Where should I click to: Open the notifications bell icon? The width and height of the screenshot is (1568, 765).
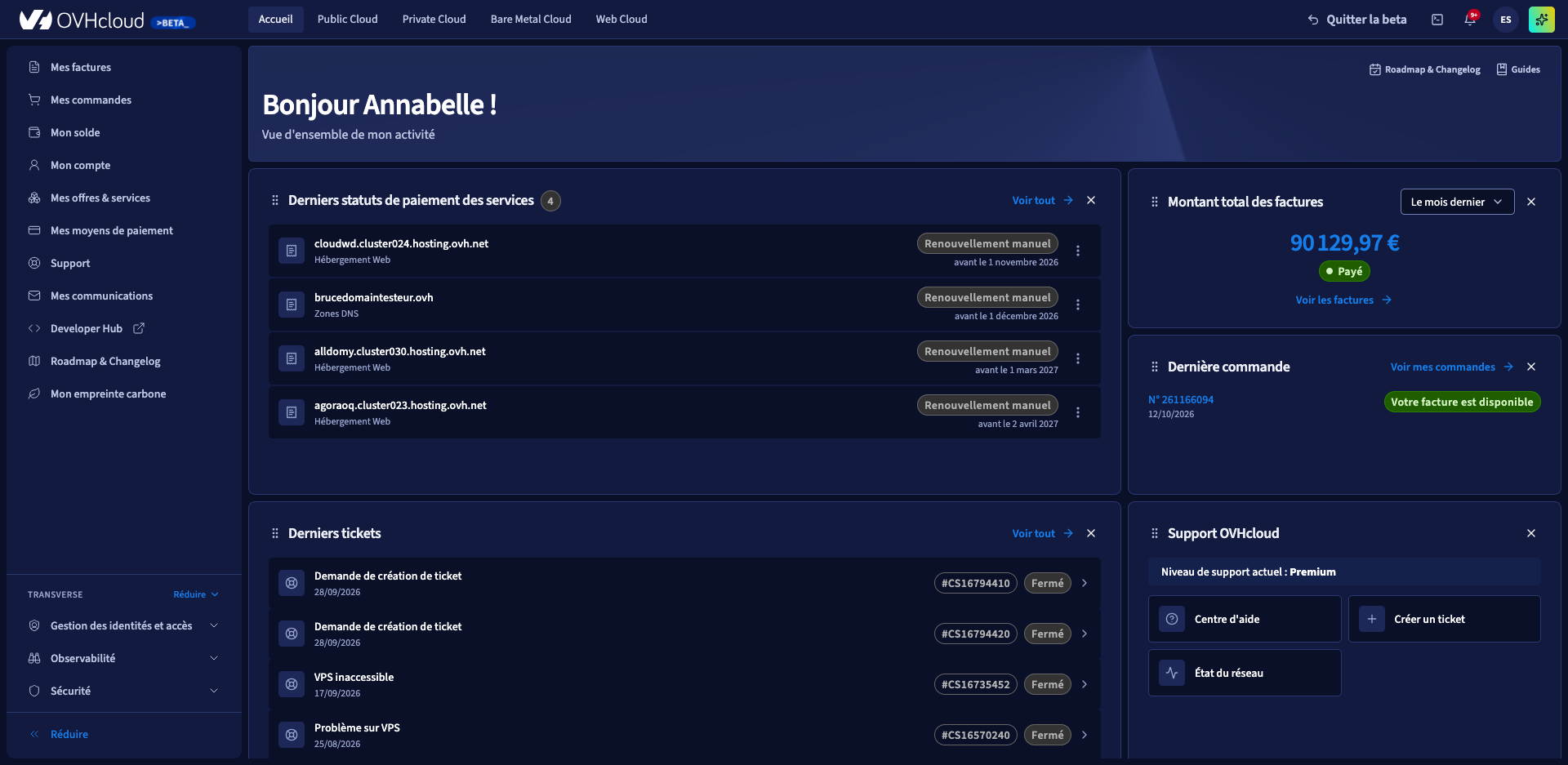pos(1470,19)
